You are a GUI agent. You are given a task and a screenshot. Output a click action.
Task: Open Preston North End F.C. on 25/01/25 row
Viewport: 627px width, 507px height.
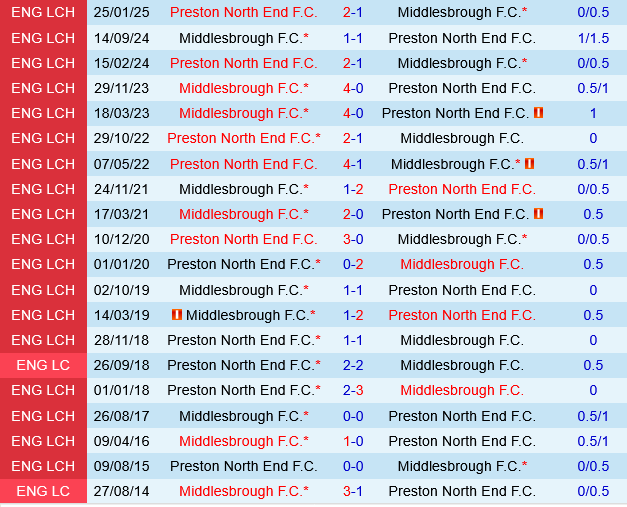(243, 13)
